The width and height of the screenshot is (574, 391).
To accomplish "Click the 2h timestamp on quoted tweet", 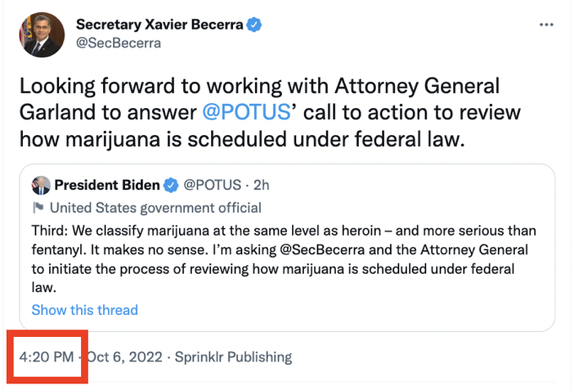I will 261,185.
